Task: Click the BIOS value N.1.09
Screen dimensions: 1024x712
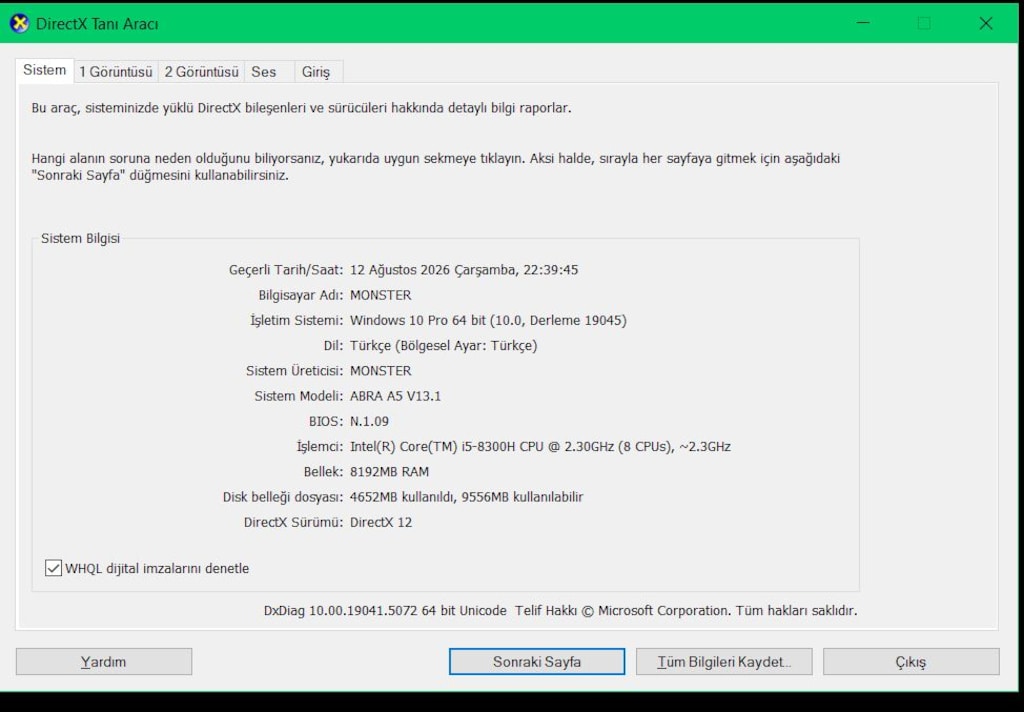Action: [369, 421]
